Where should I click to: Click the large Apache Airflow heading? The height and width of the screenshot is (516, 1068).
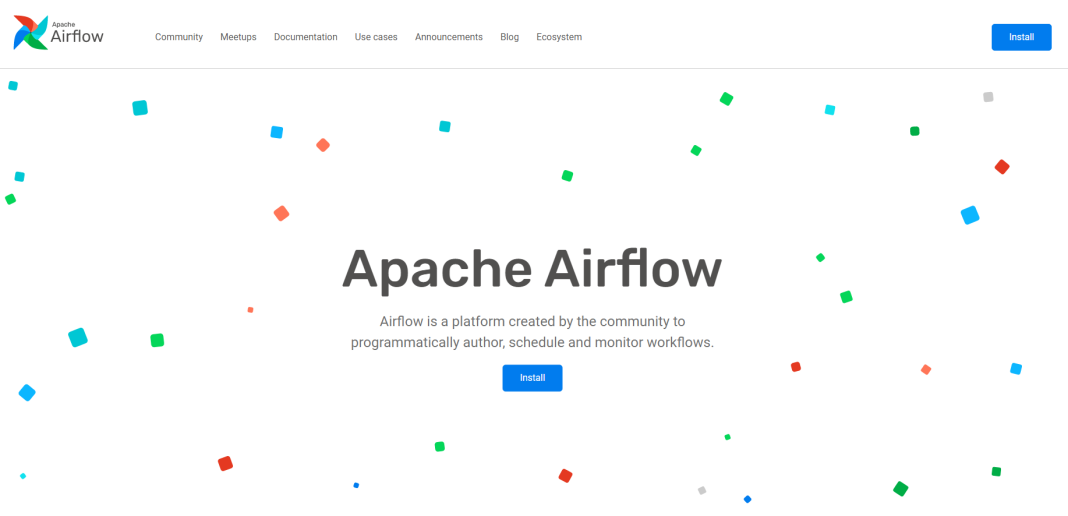[532, 269]
